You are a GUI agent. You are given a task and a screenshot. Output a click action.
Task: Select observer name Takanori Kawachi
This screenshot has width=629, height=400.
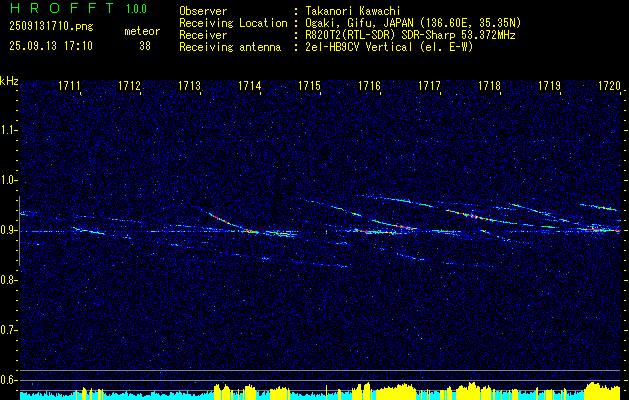tap(353, 11)
